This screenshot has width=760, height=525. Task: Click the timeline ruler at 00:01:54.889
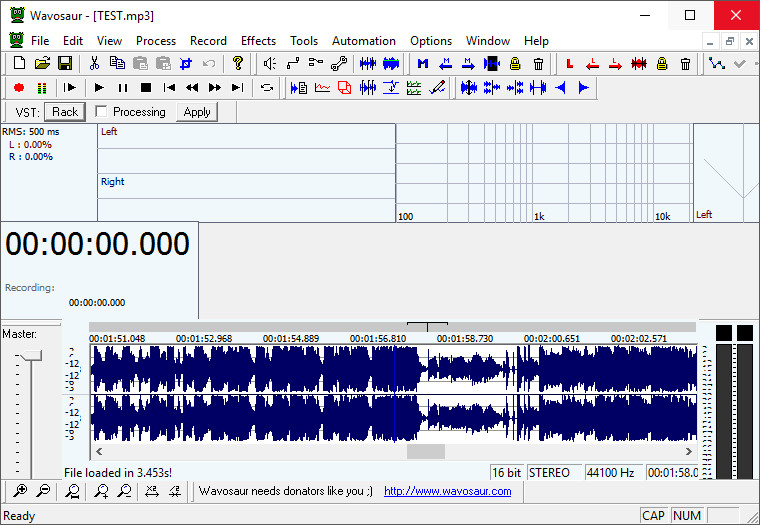pos(291,338)
